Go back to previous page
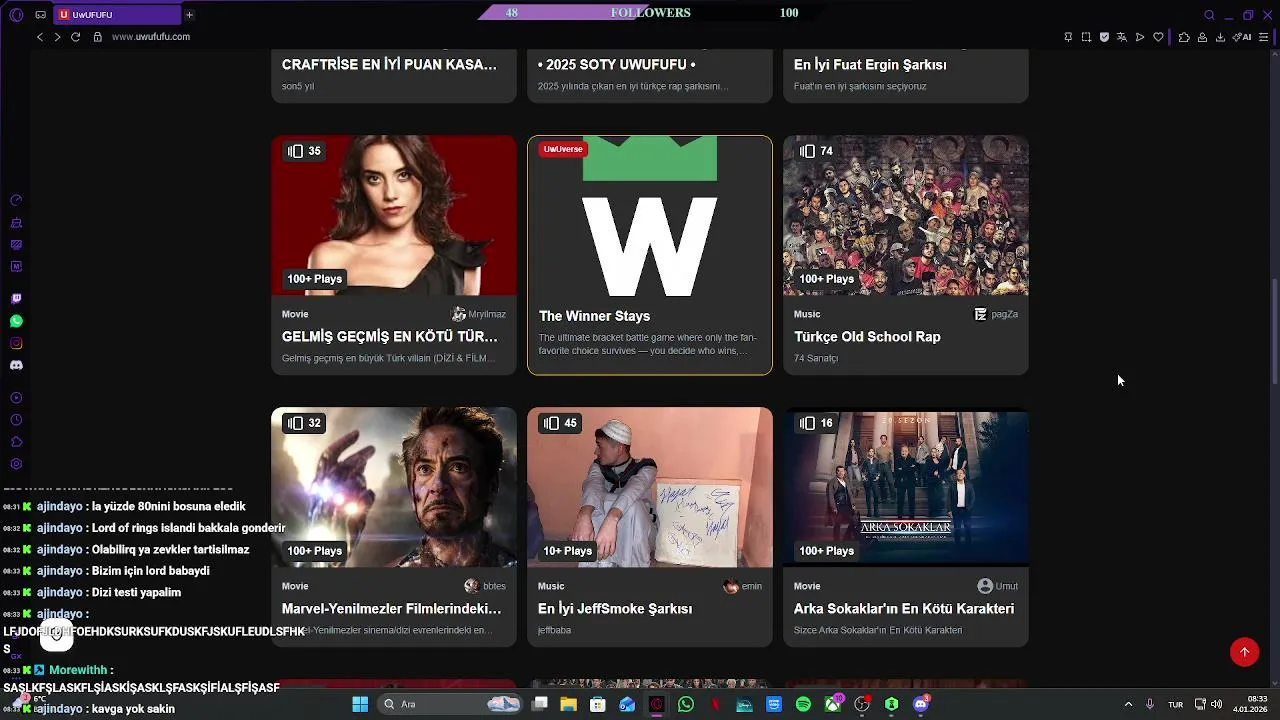The width and height of the screenshot is (1280, 720). [40, 37]
